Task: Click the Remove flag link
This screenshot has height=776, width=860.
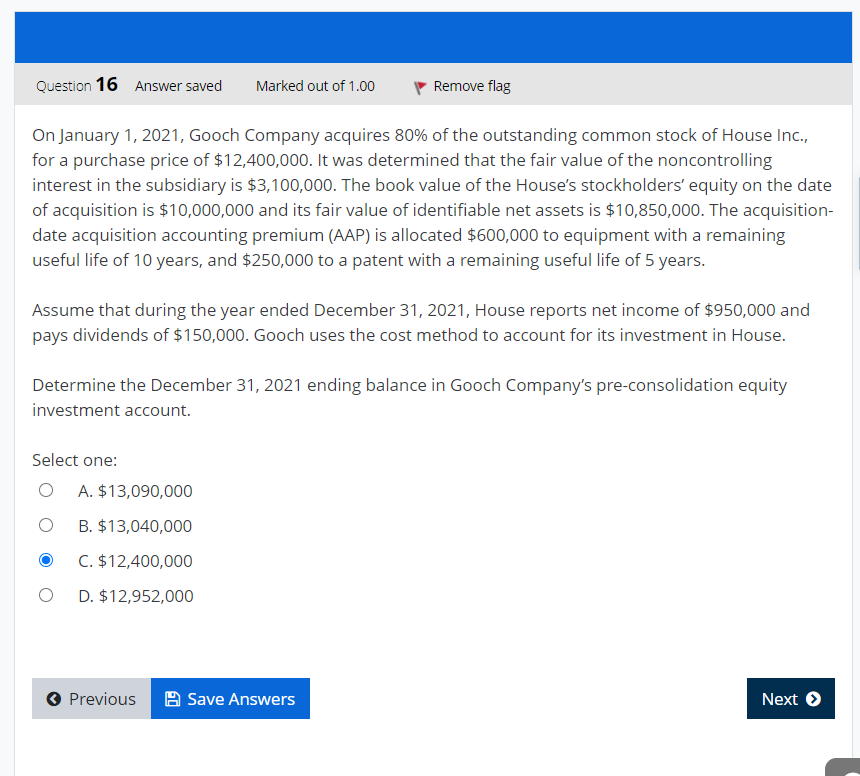Action: pyautogui.click(x=470, y=87)
